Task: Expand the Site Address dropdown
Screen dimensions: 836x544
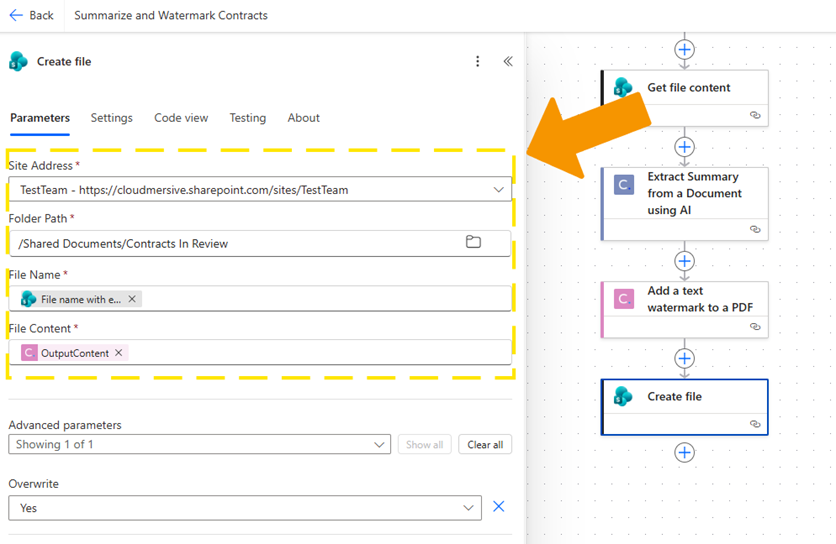Action: [x=499, y=190]
